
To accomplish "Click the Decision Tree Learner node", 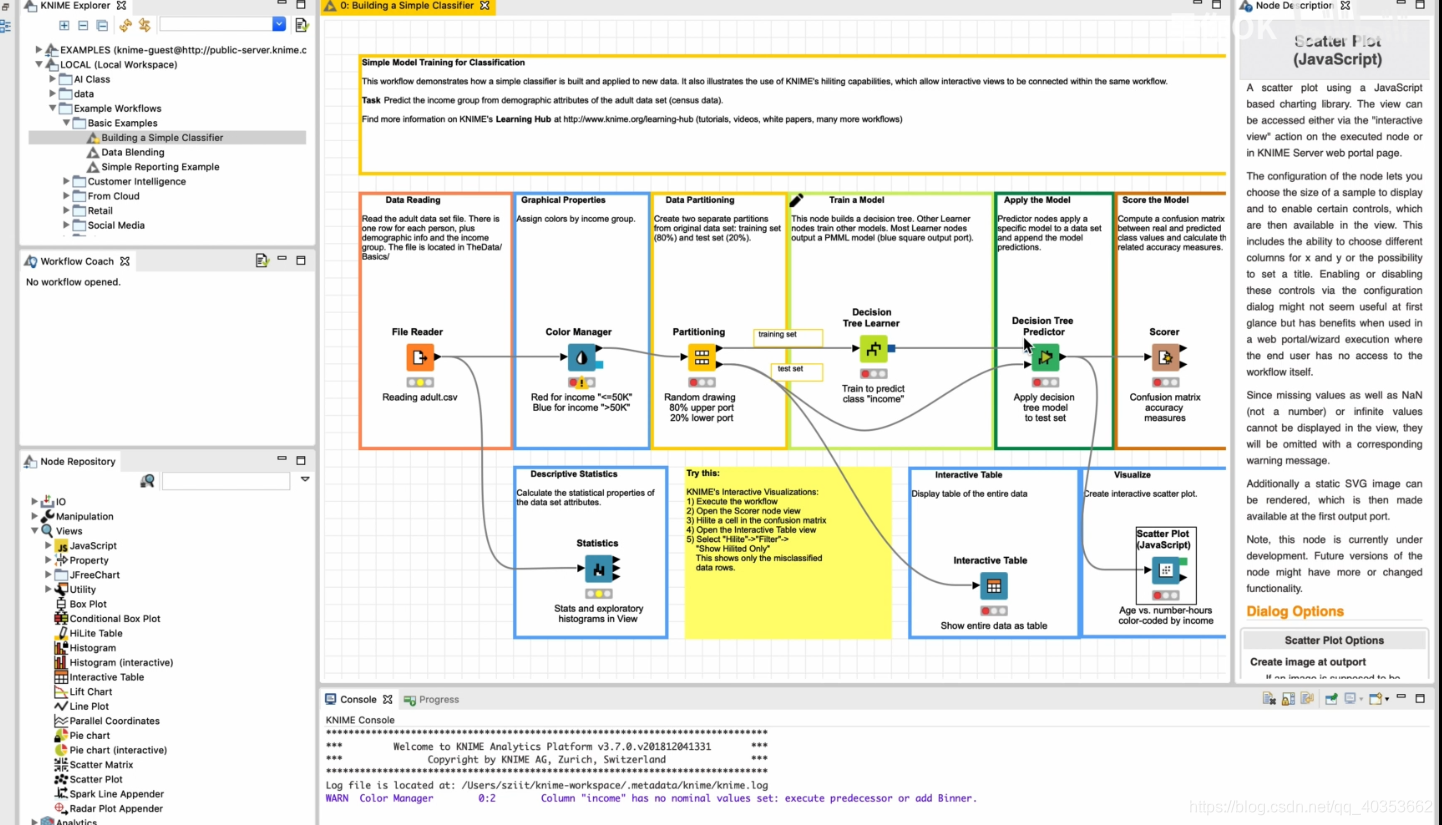I will pyautogui.click(x=873, y=348).
